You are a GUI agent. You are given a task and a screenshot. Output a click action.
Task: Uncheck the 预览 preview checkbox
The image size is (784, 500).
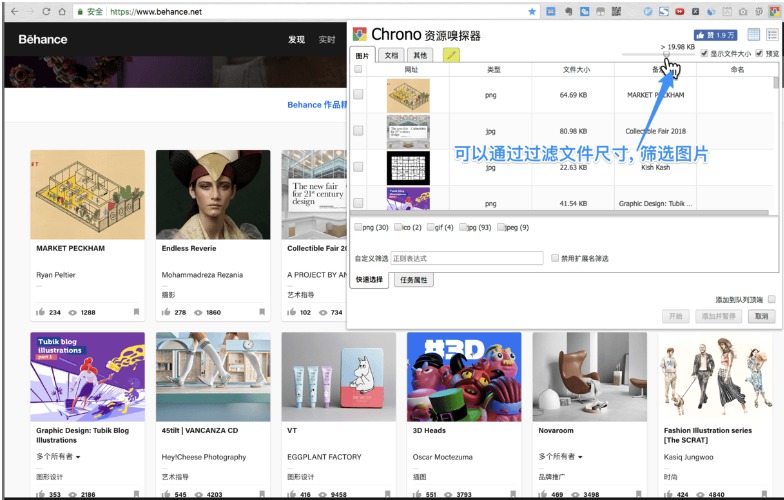point(759,53)
